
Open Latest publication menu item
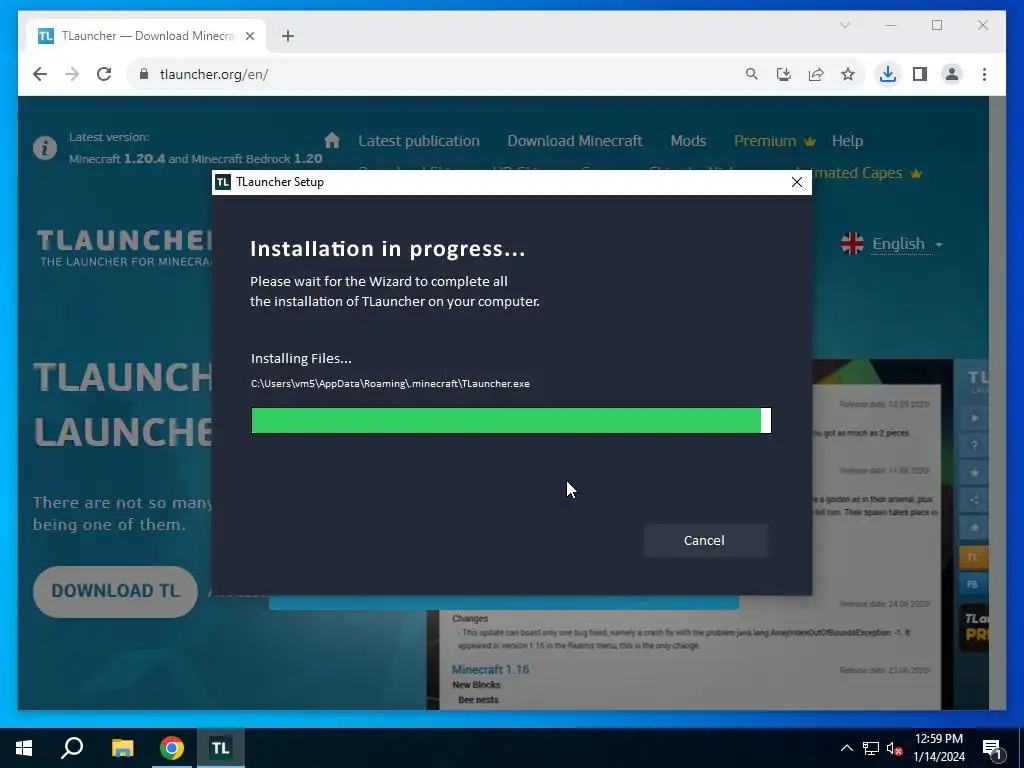[419, 141]
